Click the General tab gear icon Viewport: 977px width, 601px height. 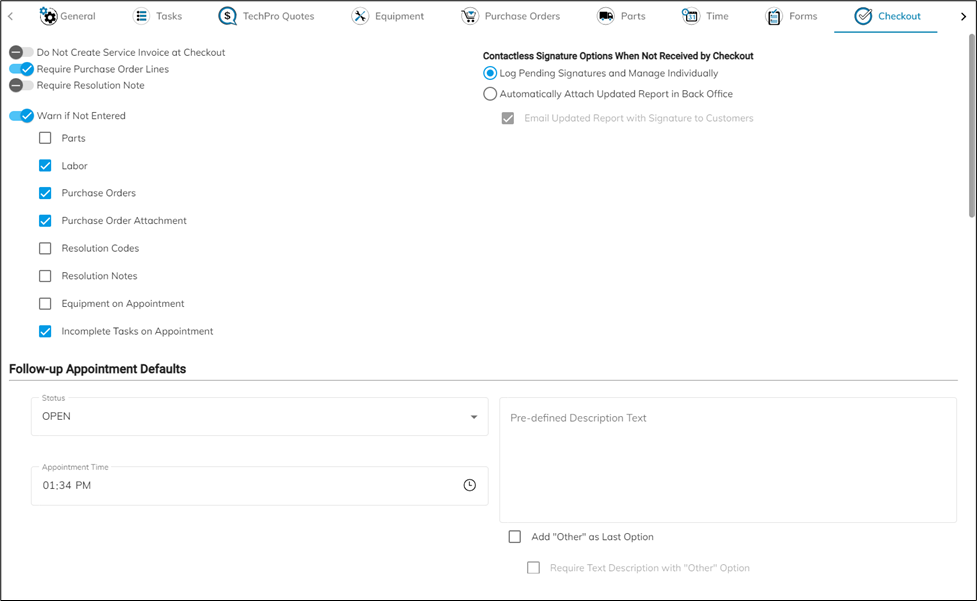point(48,16)
